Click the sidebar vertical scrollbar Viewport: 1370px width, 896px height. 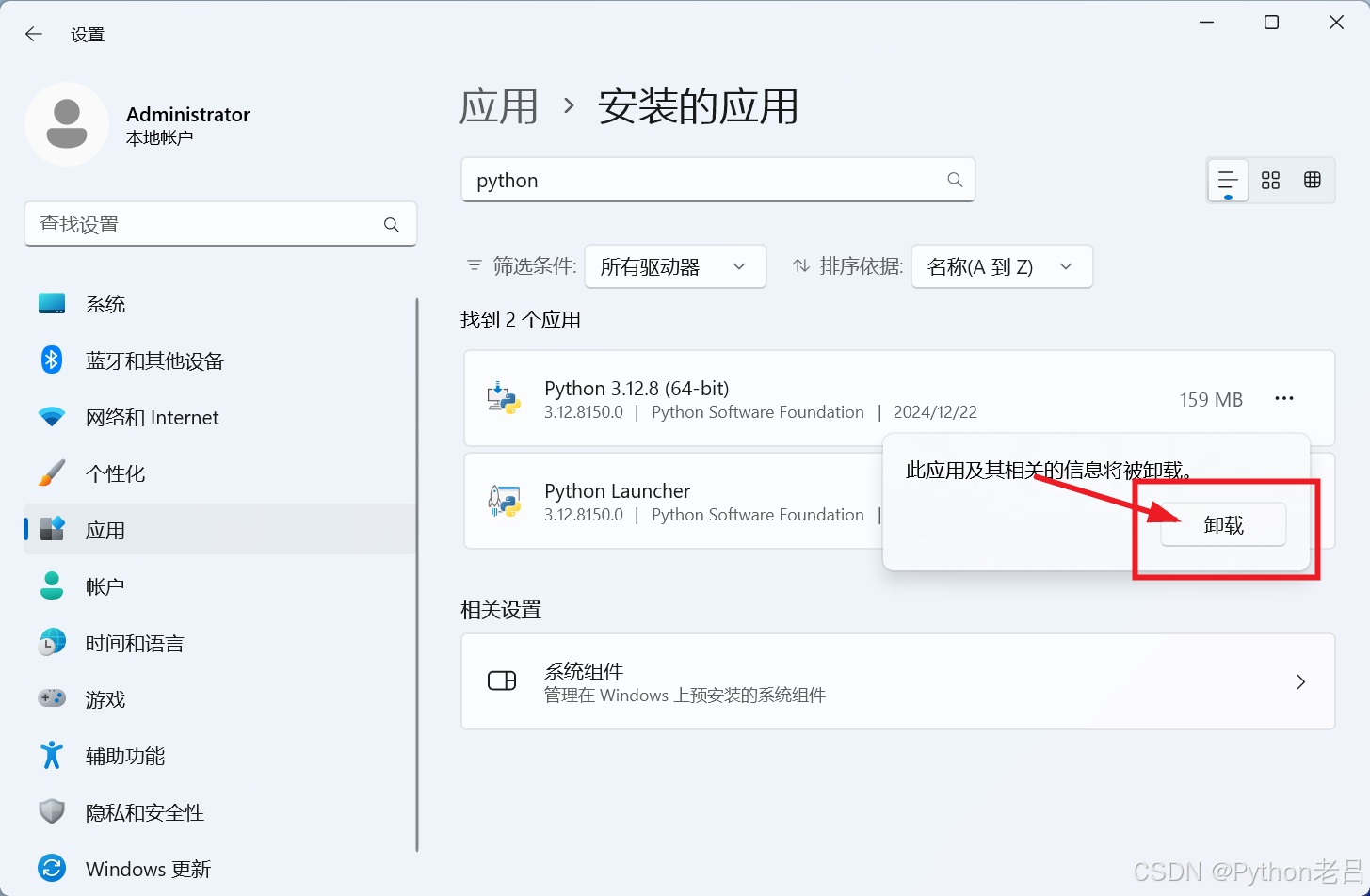click(417, 575)
